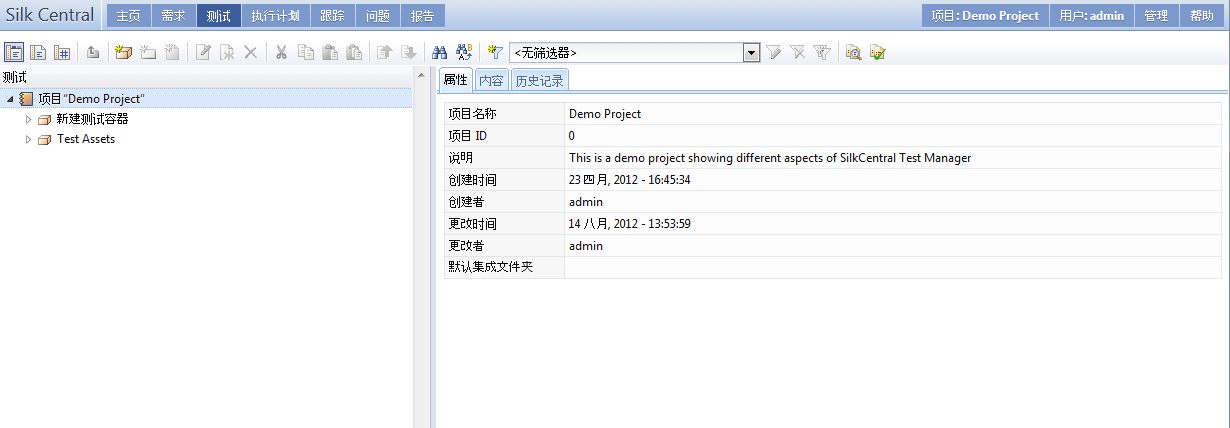The image size is (1230, 428).
Task: Select the Test Assets tree item
Action: point(85,139)
